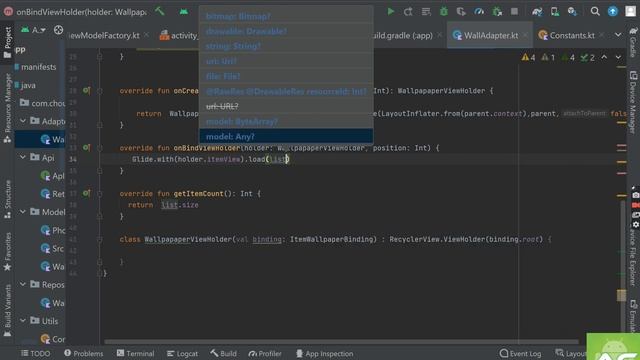Open the Favorites side panel

[x=7, y=251]
